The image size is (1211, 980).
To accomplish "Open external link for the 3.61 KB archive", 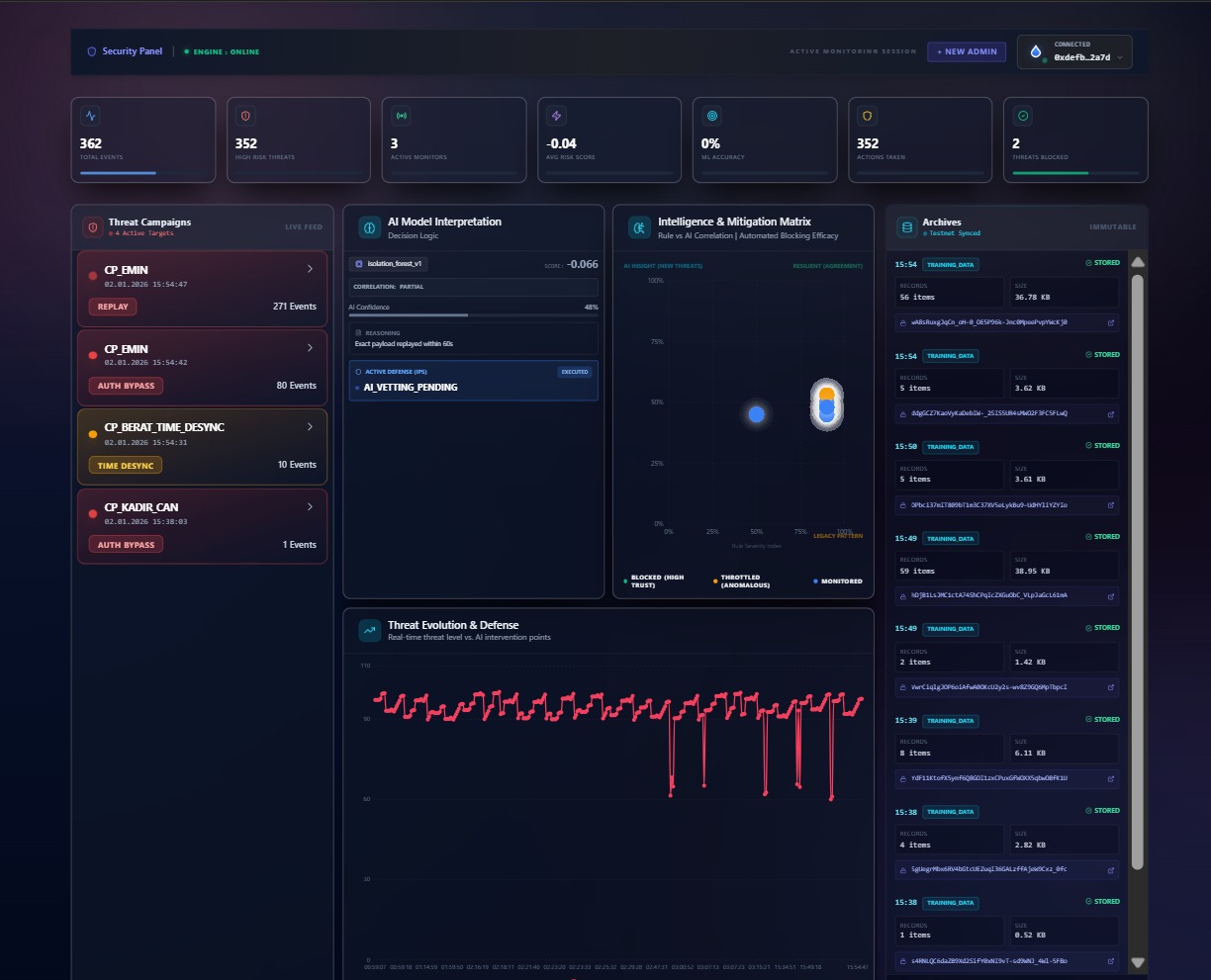I will tap(1110, 504).
